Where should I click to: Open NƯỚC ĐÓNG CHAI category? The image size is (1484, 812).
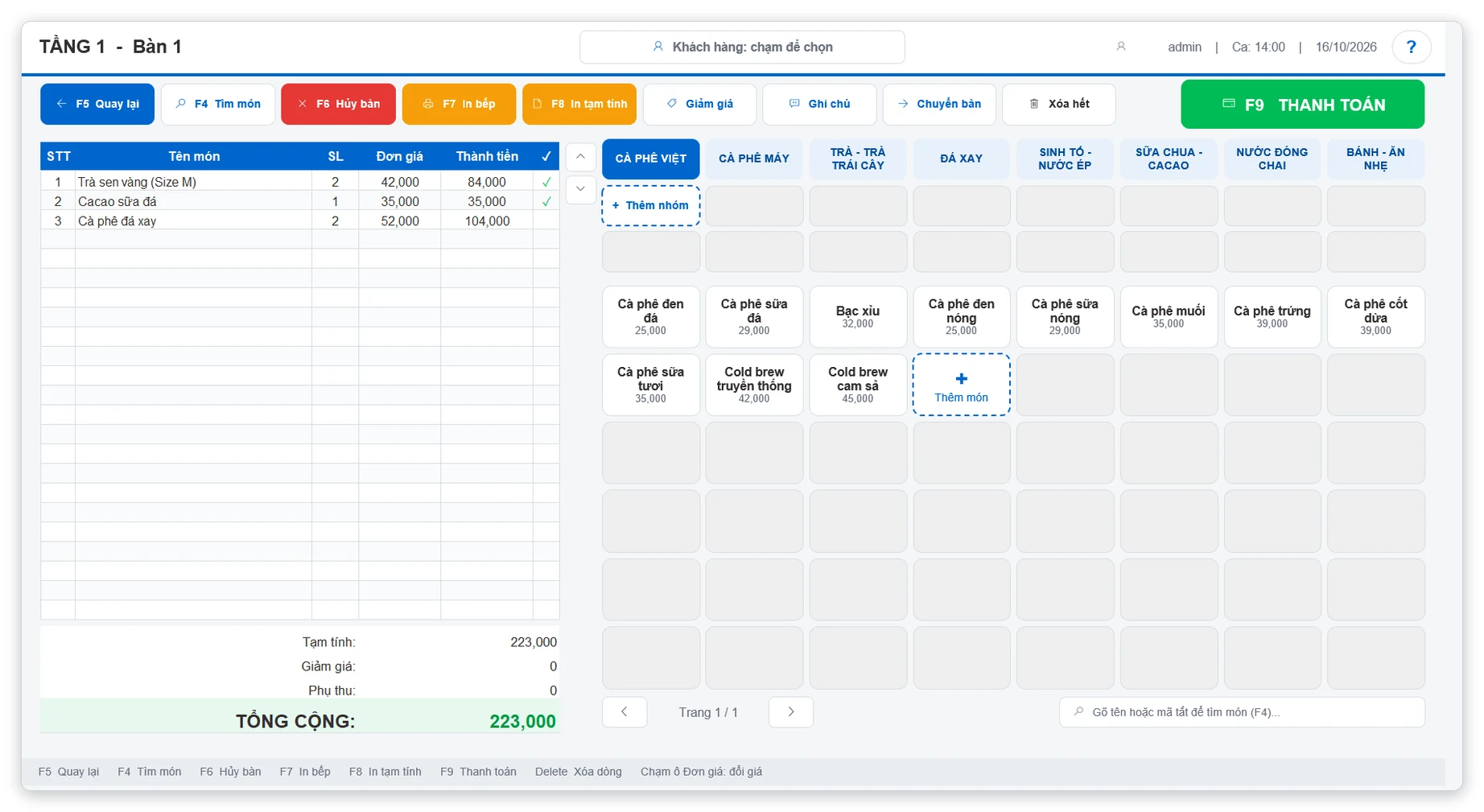coord(1272,159)
